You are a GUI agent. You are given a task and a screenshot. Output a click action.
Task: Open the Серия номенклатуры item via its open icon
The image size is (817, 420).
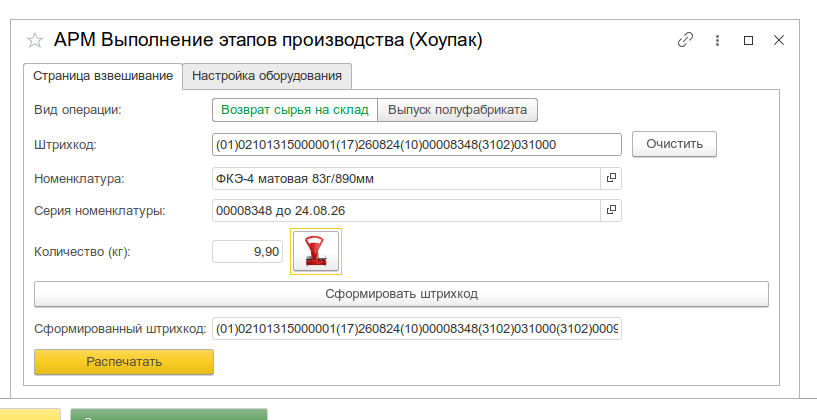click(x=610, y=211)
